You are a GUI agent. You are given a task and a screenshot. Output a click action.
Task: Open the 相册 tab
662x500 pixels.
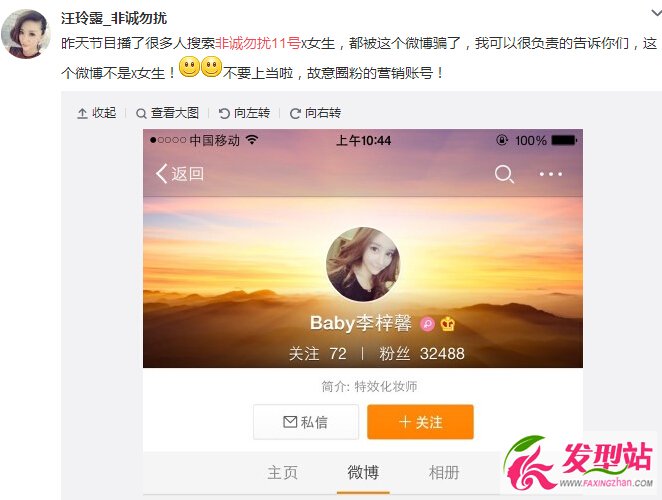(444, 472)
